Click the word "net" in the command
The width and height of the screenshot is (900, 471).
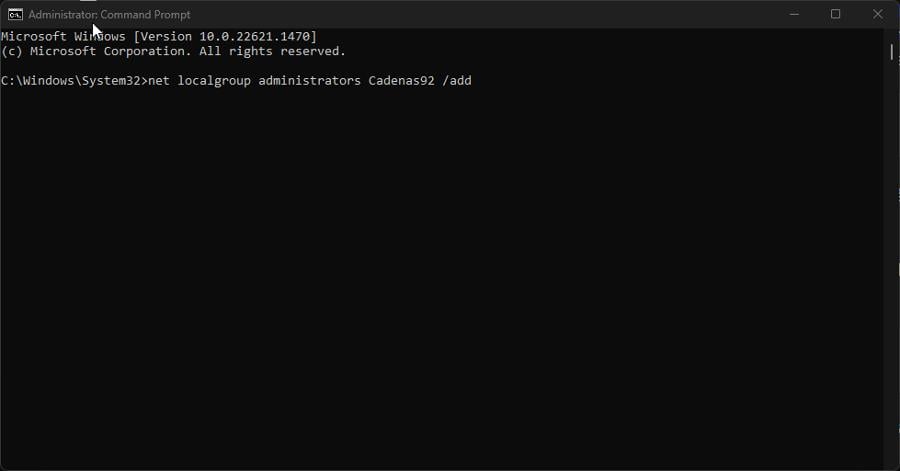[158, 80]
